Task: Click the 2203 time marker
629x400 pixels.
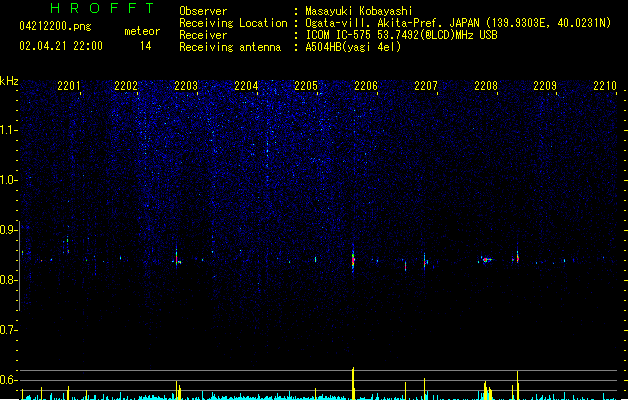Action: click(x=186, y=86)
